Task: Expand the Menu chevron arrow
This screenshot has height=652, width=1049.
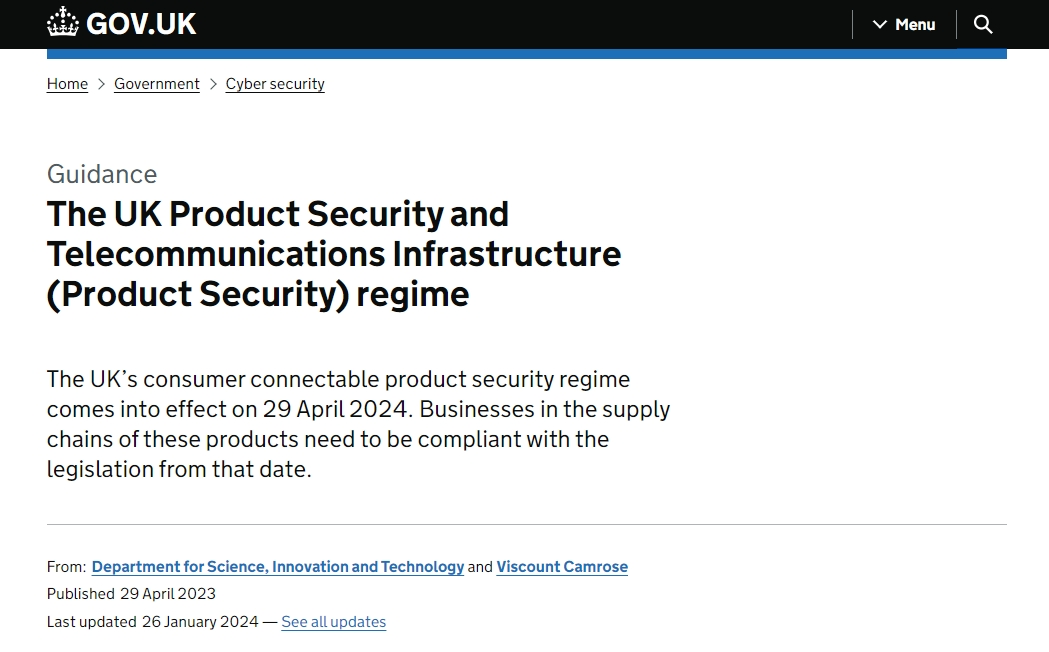Action: tap(880, 24)
